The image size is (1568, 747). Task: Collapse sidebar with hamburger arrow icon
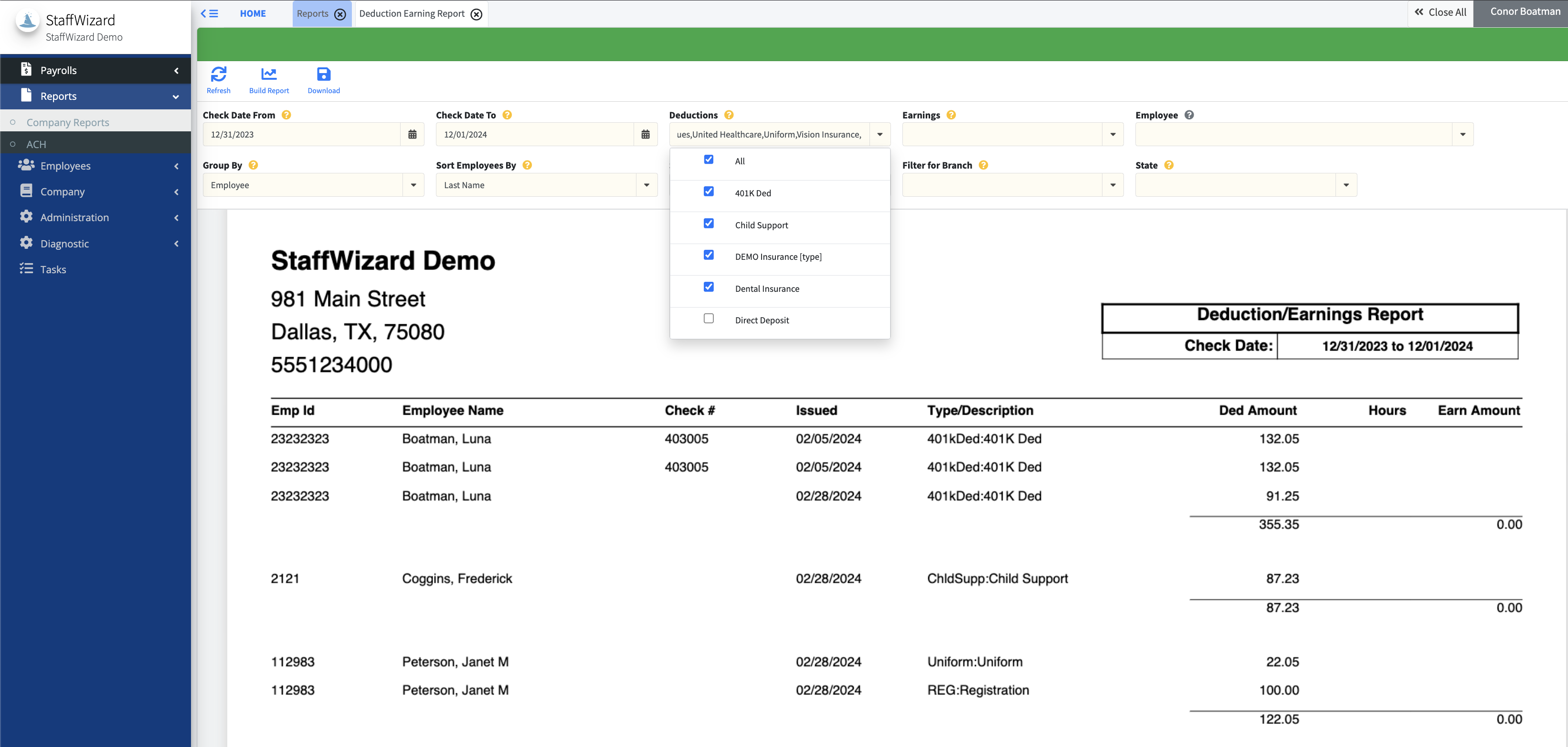point(210,13)
